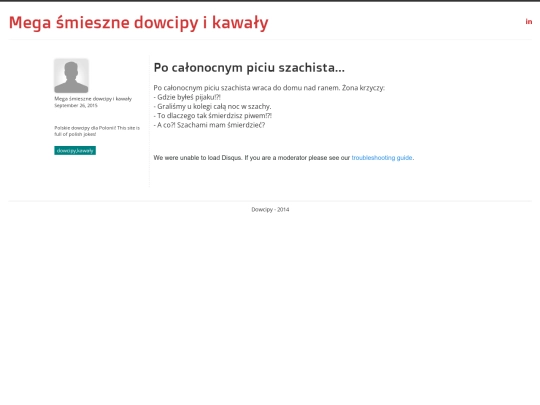Follow the Disqus 'troubleshooting guide' link
Viewport: 540px width, 405px height.
[x=382, y=158]
